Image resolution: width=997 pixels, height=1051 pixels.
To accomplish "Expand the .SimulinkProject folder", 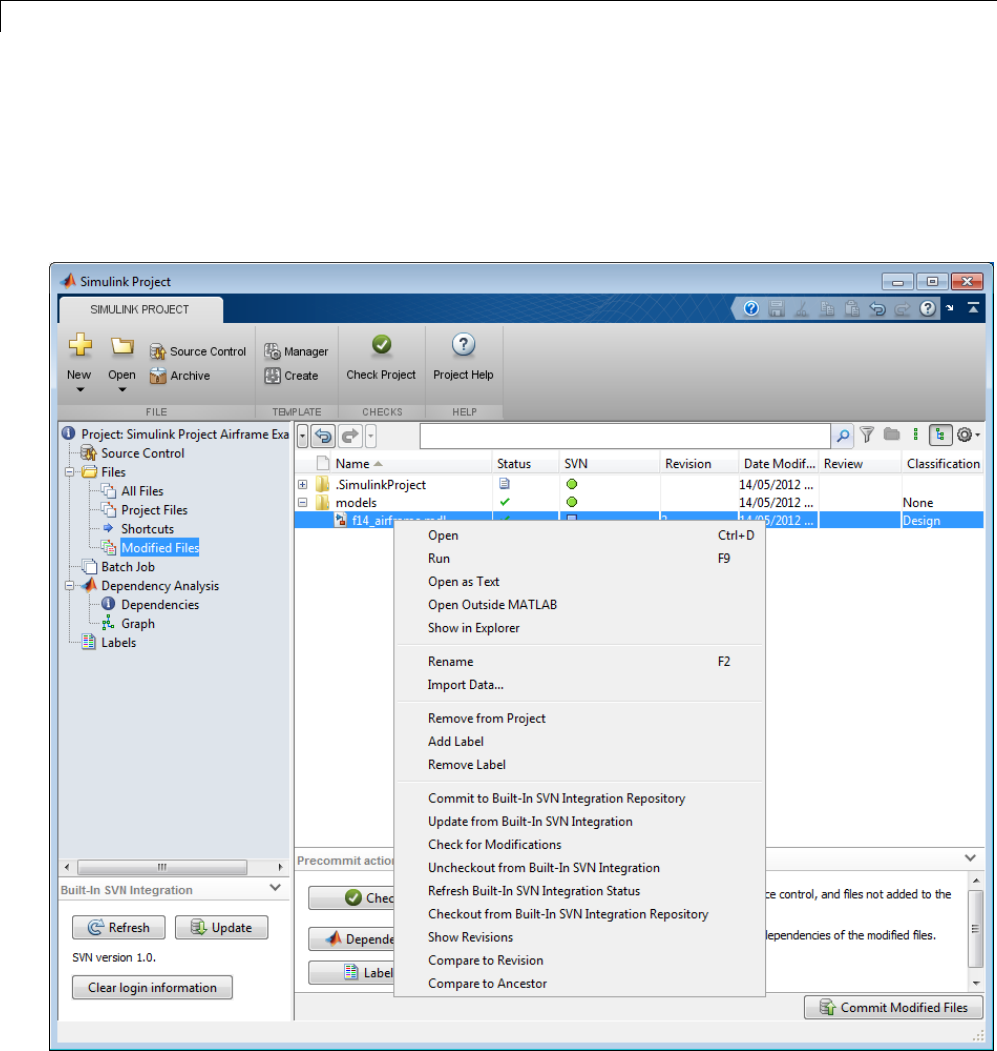I will point(302,484).
